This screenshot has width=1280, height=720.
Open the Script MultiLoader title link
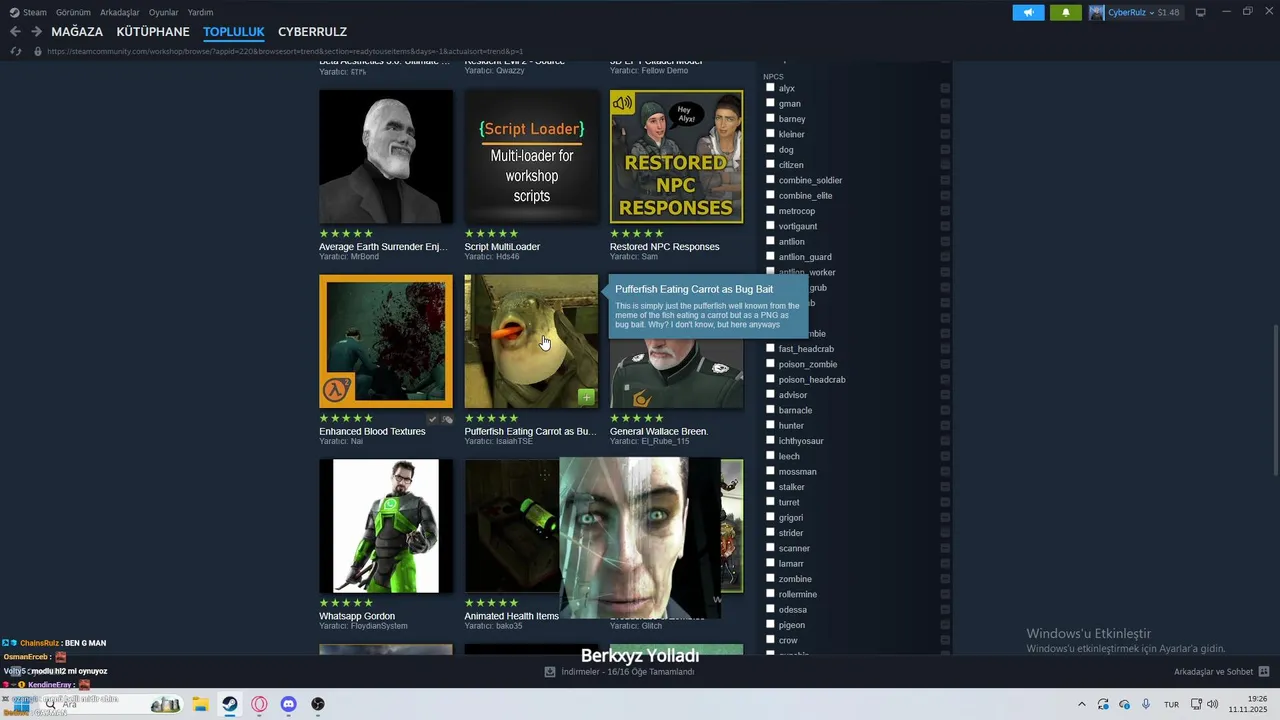(502, 247)
